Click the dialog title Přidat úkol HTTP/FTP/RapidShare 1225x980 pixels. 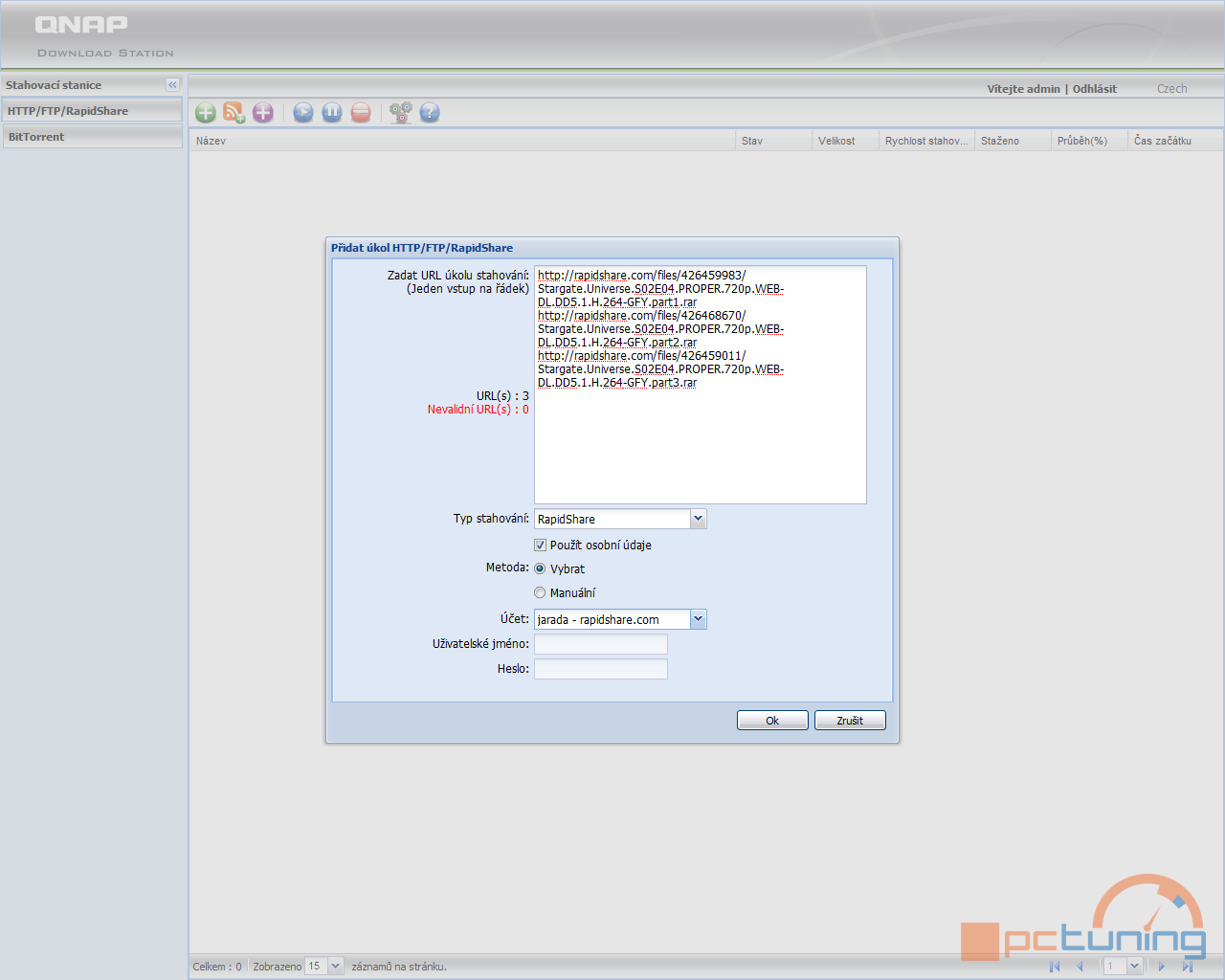pyautogui.click(x=422, y=248)
